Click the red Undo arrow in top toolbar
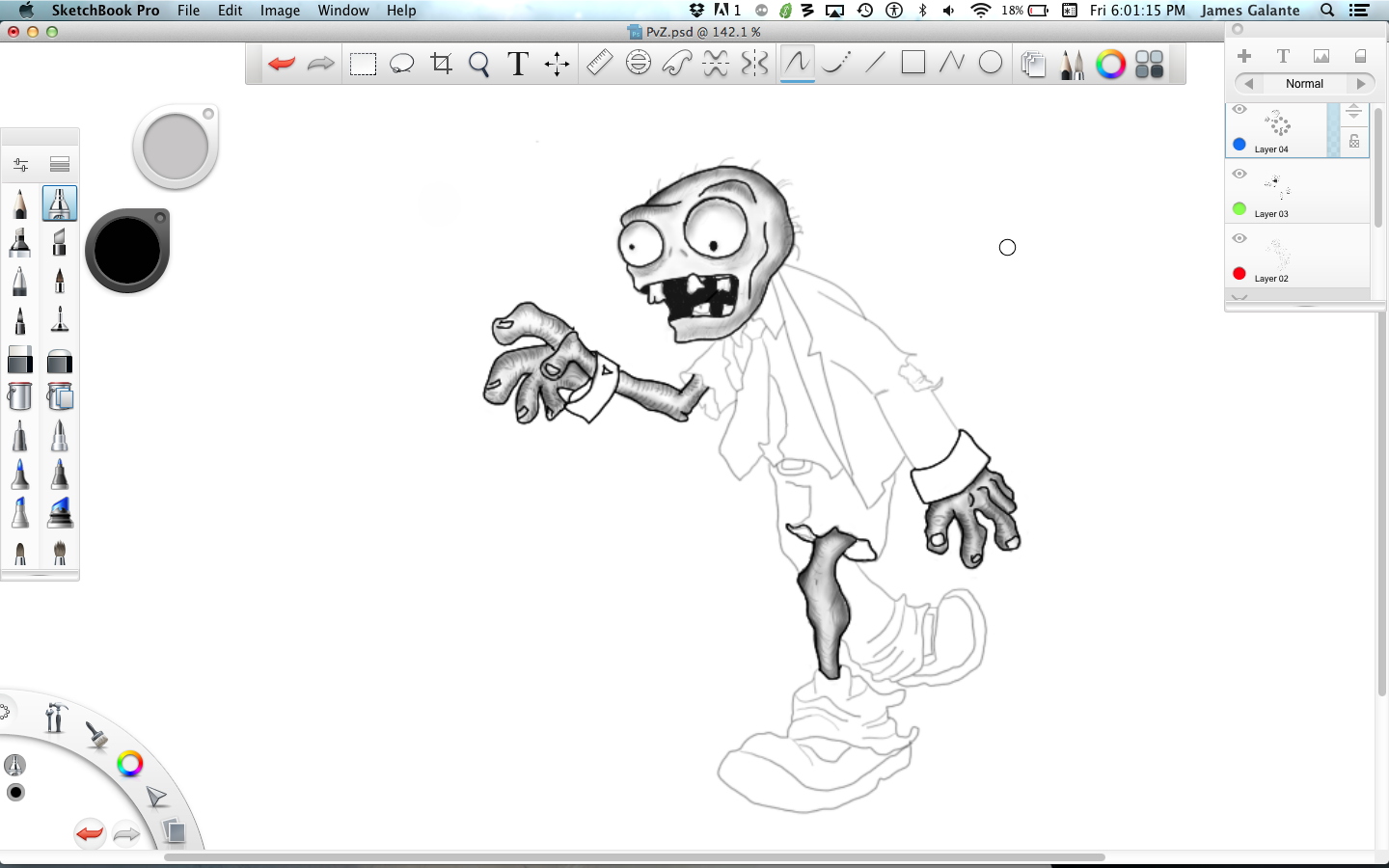1389x868 pixels. (282, 64)
